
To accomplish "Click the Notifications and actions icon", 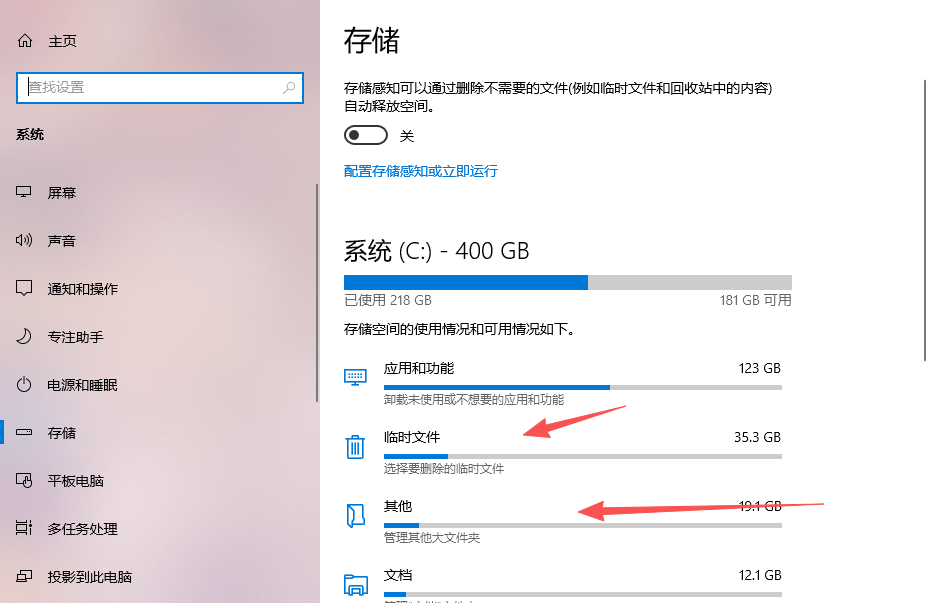I will (x=24, y=289).
